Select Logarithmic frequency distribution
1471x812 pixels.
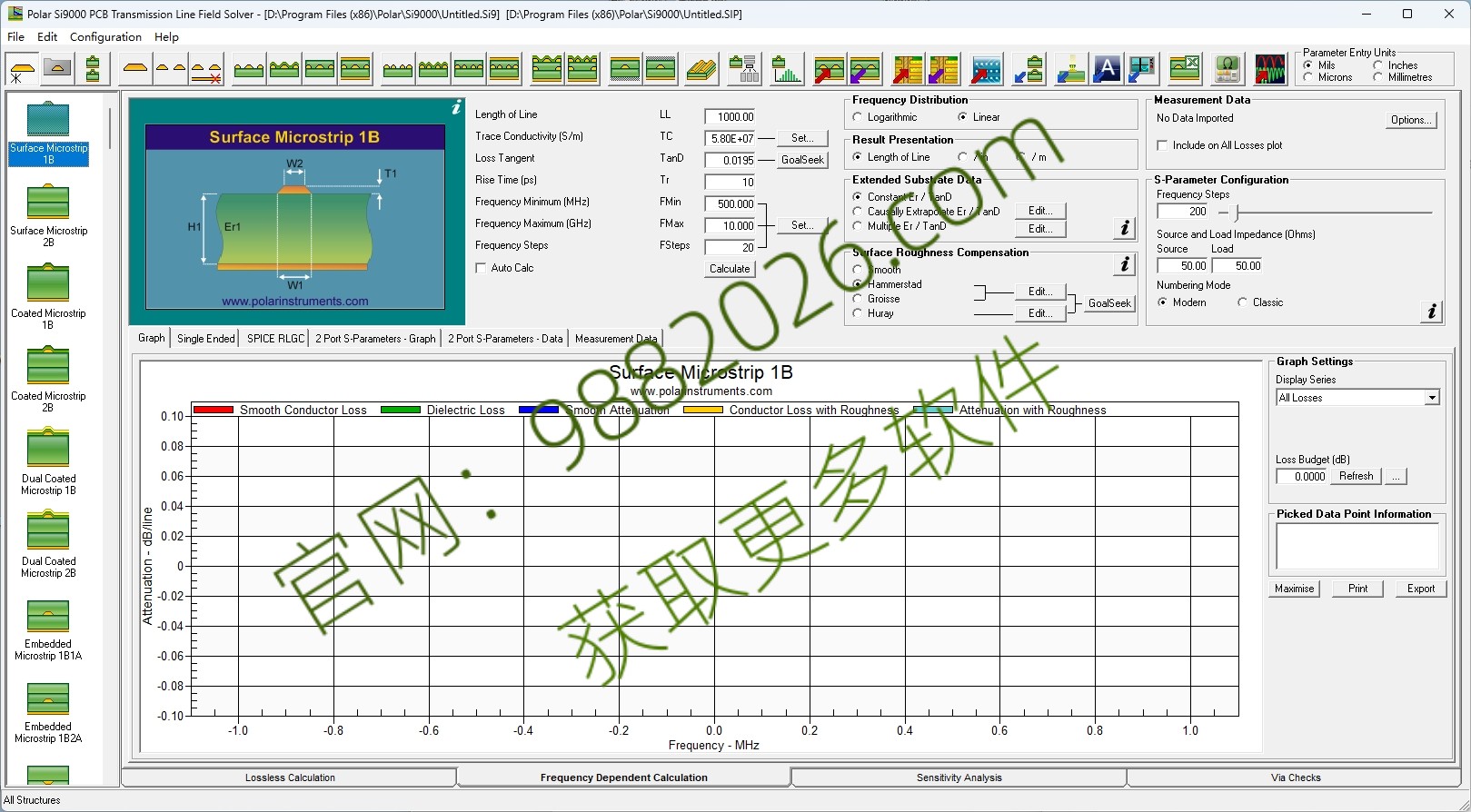[858, 117]
